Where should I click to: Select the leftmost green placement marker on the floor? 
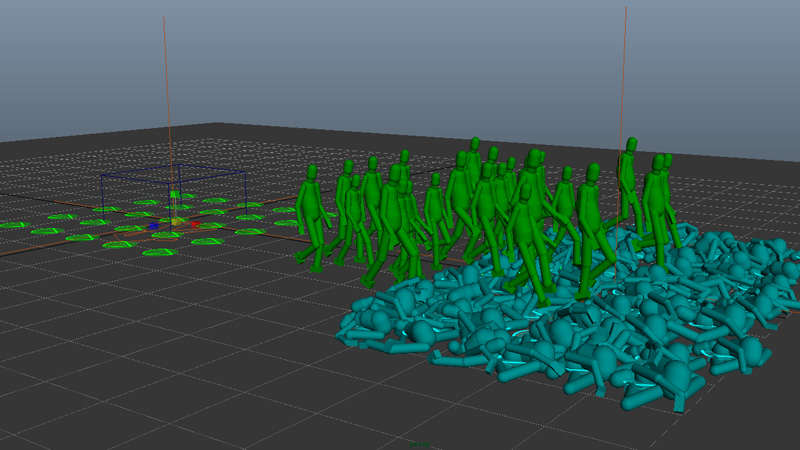[13, 225]
